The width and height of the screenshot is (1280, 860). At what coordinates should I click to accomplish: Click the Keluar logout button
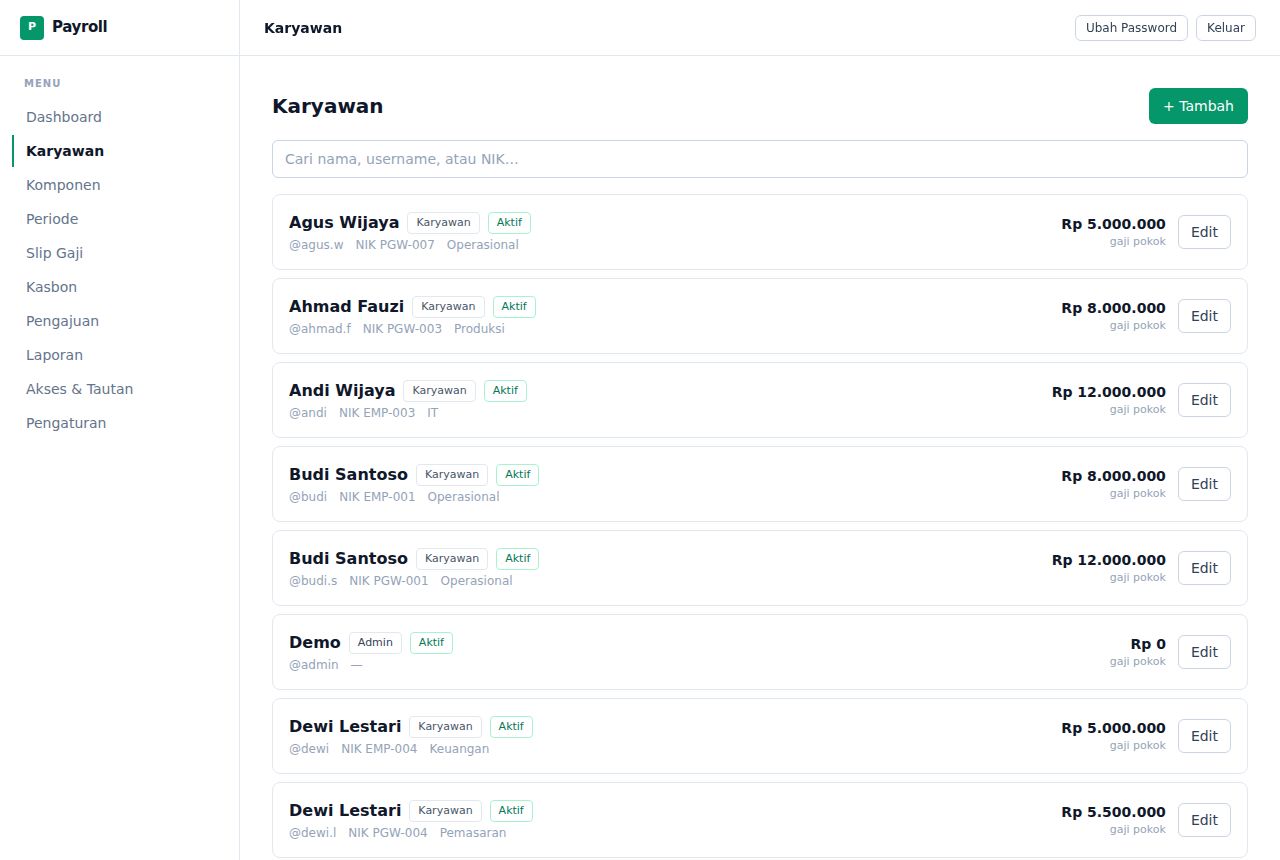pyautogui.click(x=1226, y=28)
